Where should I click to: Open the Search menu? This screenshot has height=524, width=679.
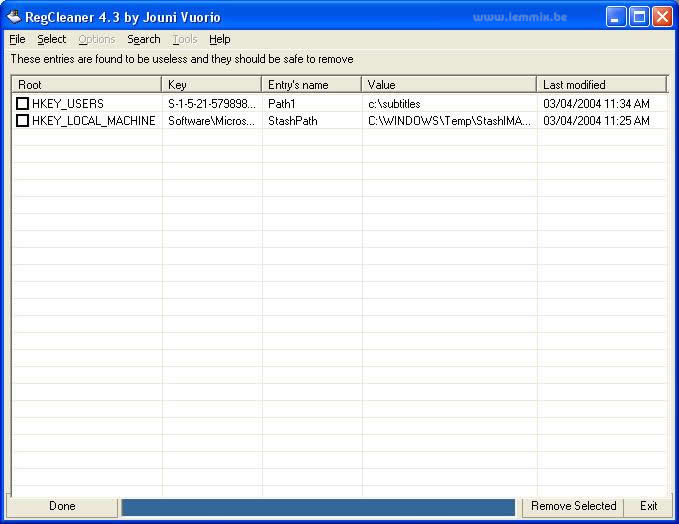click(143, 39)
